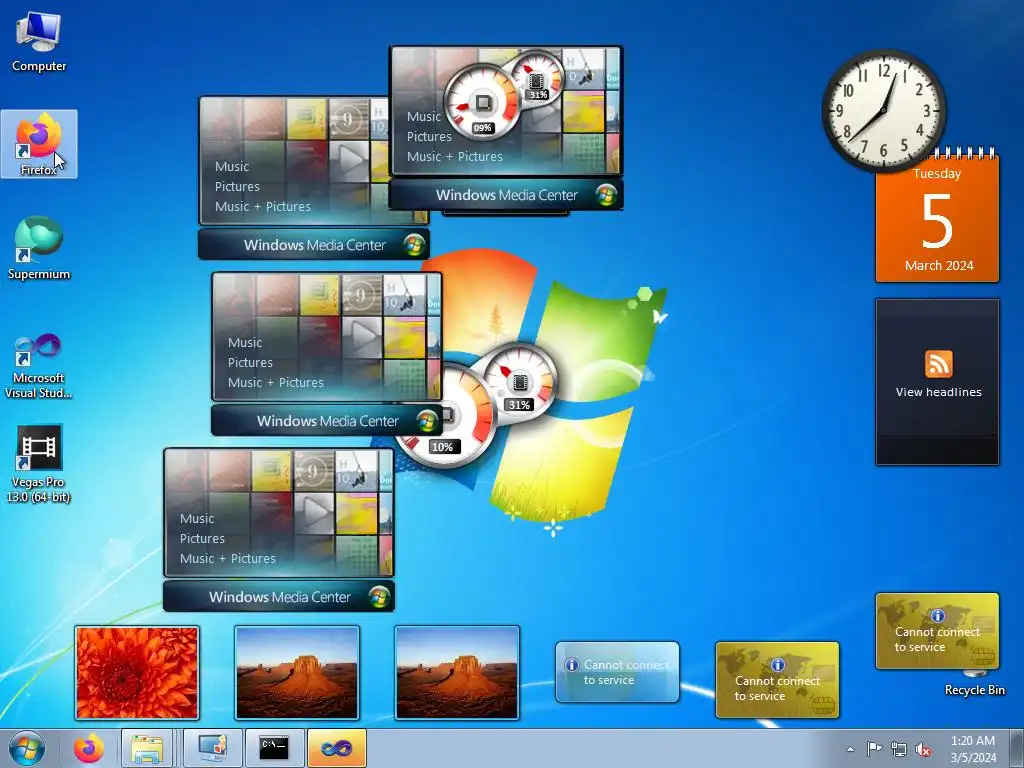Screen dimensions: 1024x768
Task: Click the blue Cannot connect to service gadget
Action: pyautogui.click(x=617, y=672)
